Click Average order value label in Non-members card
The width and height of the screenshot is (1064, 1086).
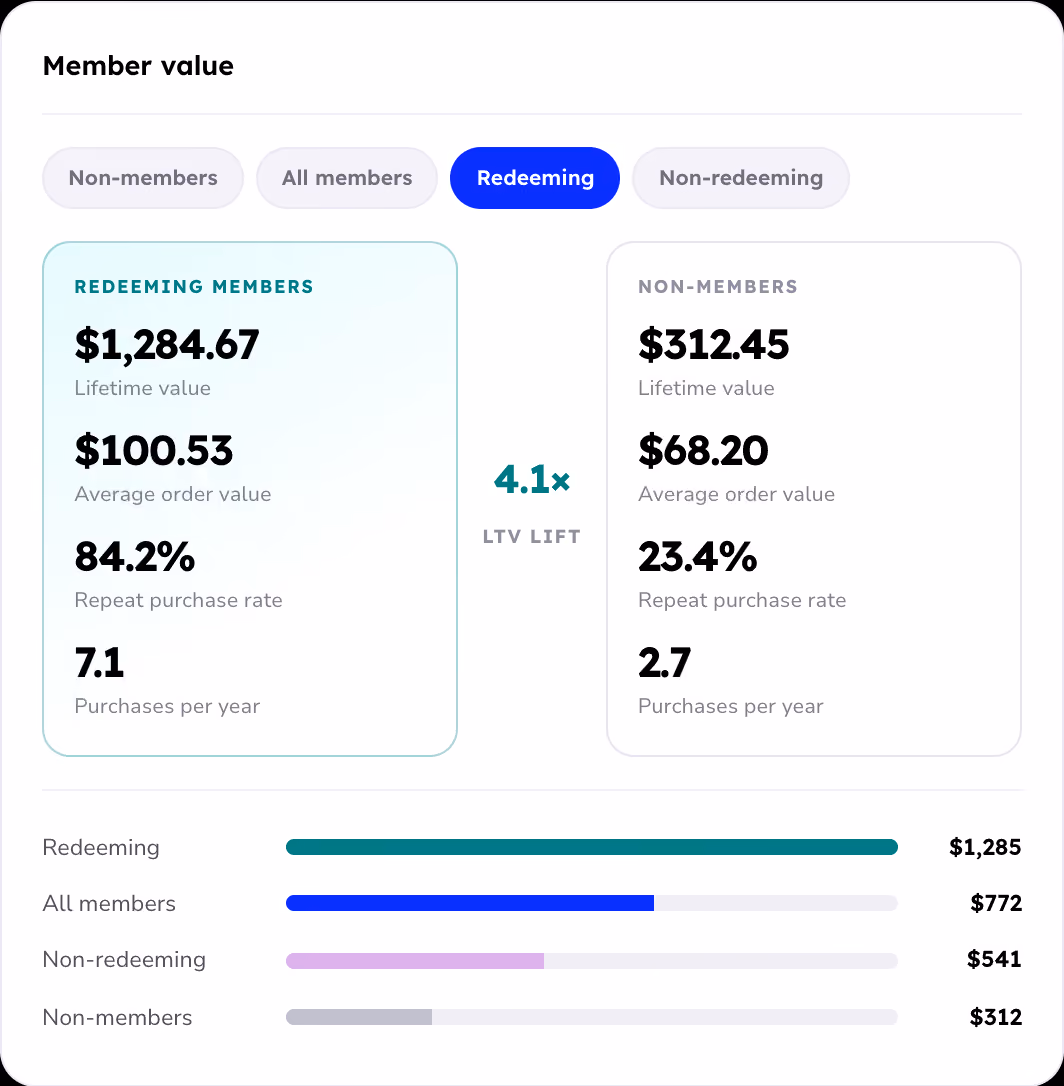(736, 495)
